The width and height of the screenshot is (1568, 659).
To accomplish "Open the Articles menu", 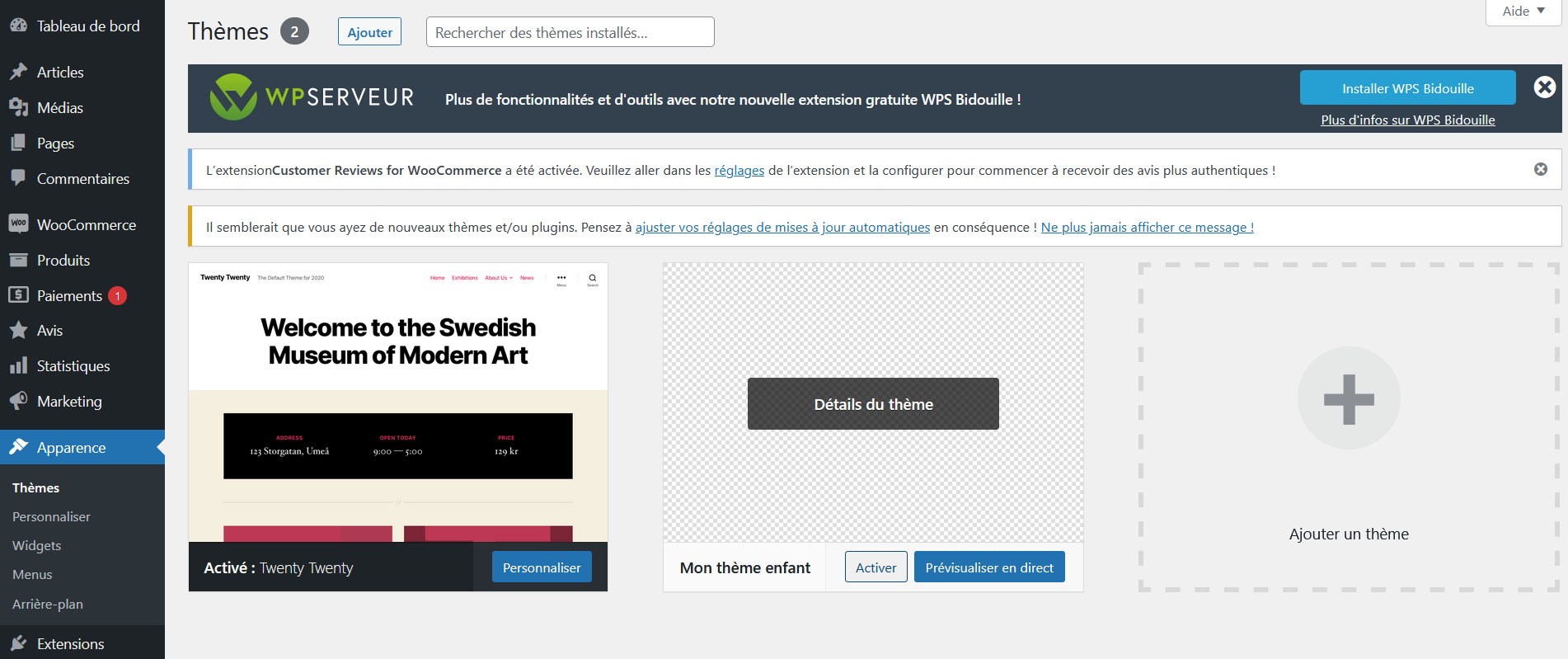I will [82, 72].
